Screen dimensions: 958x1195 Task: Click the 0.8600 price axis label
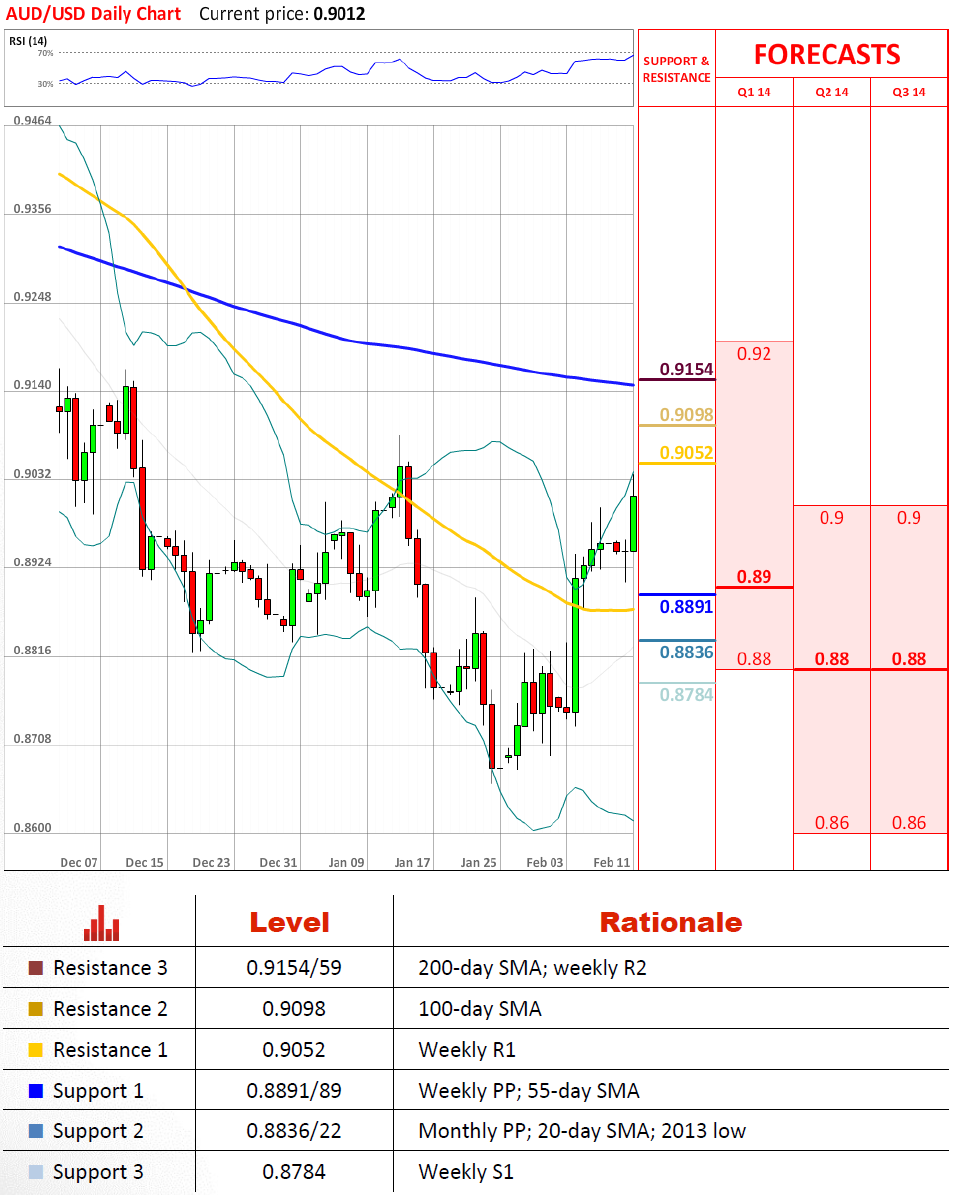[32, 828]
